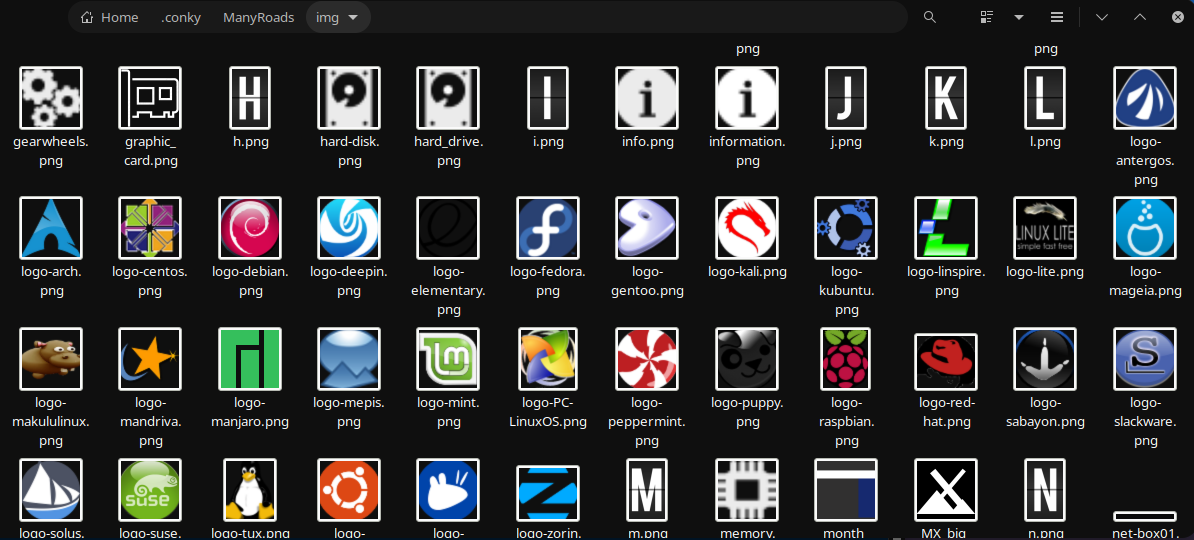Select the logo-kubuntu.png icon
The height and width of the screenshot is (540, 1194).
(x=846, y=228)
